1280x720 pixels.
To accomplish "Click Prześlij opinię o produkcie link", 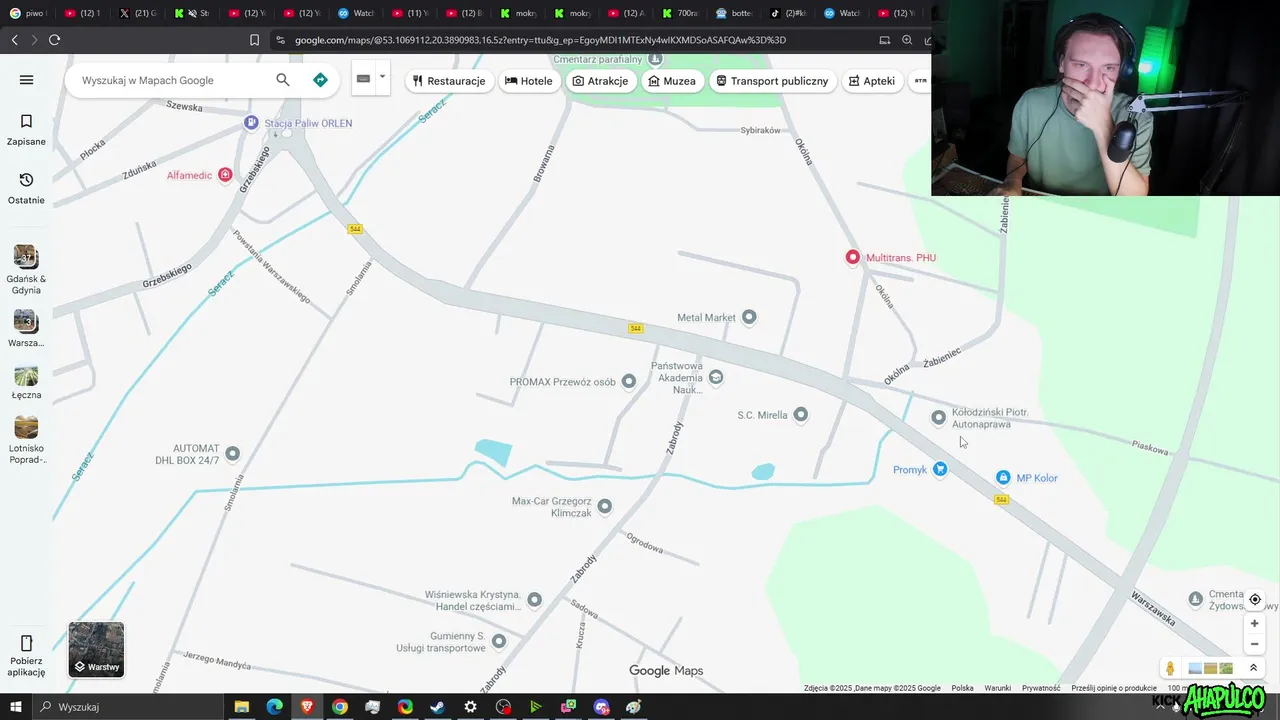I will (1113, 688).
